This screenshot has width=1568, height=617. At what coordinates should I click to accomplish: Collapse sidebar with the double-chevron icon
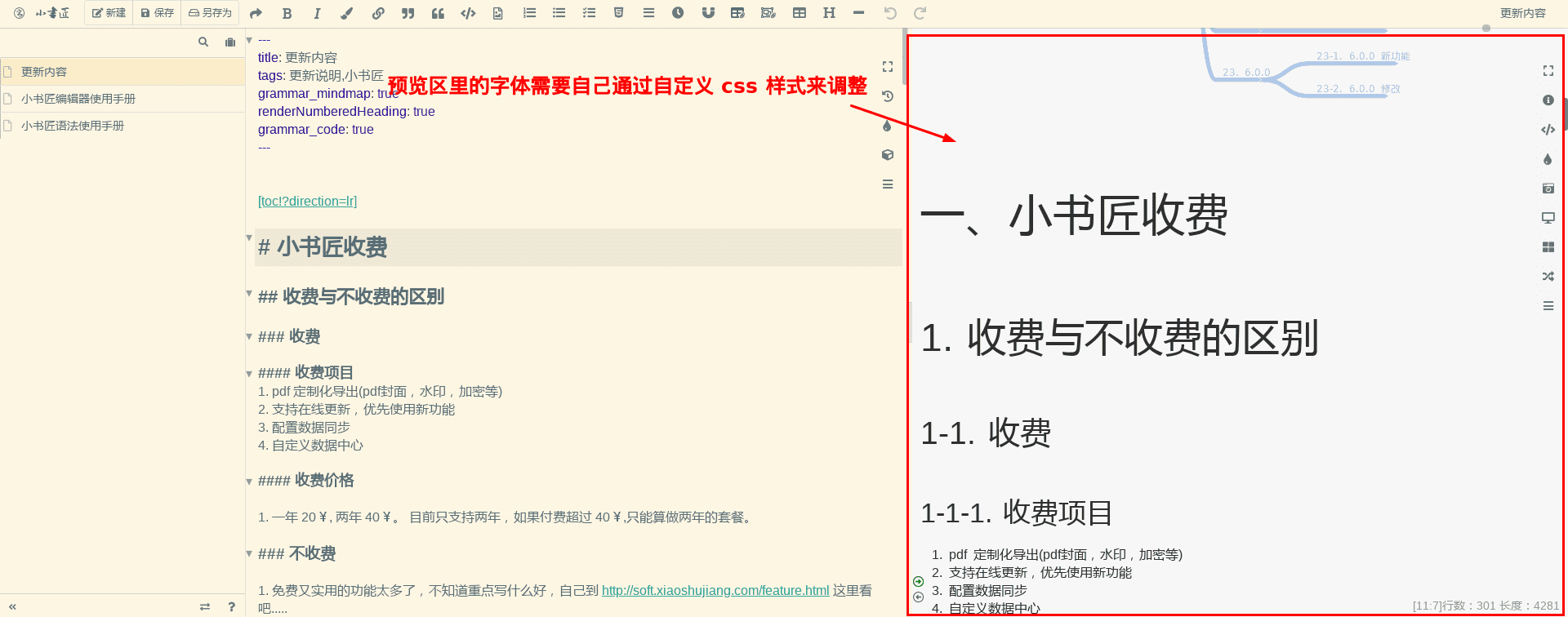[12, 606]
